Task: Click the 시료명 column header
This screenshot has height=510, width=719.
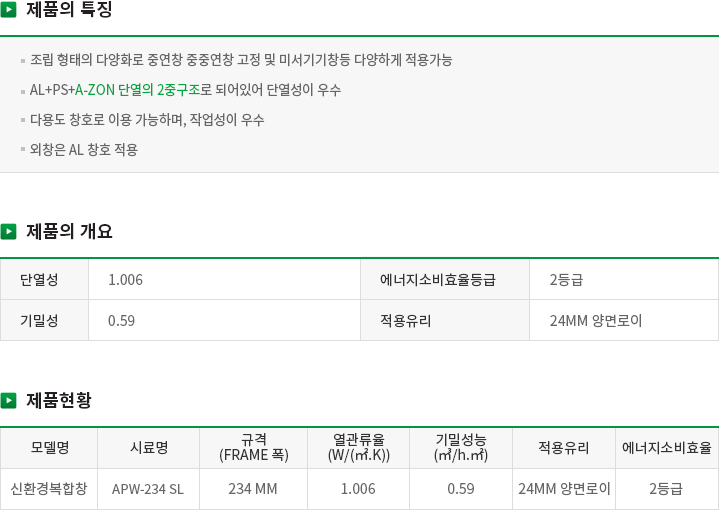Action: (x=149, y=448)
